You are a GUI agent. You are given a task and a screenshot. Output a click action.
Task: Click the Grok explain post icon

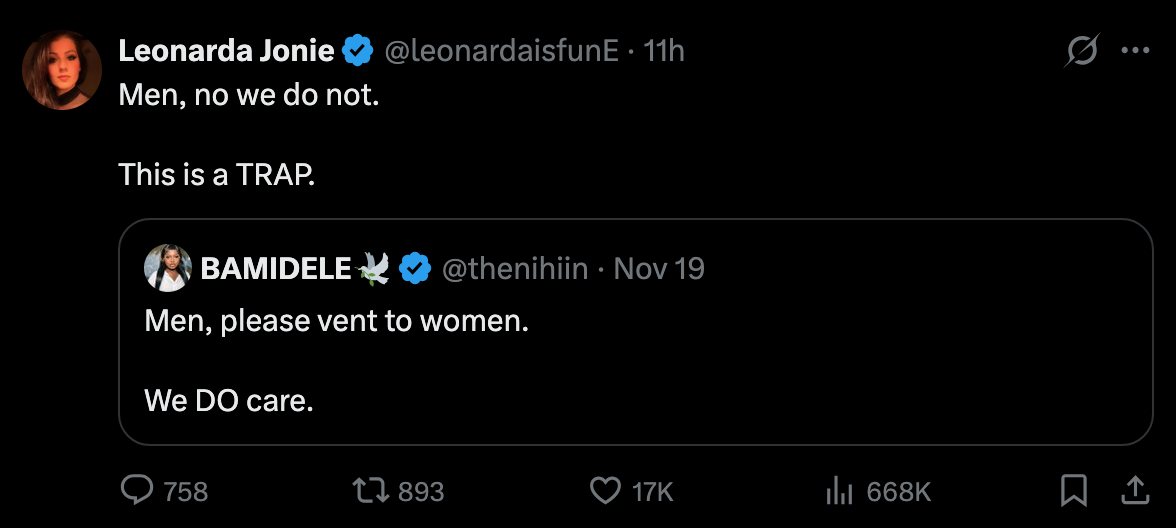[x=1083, y=51]
